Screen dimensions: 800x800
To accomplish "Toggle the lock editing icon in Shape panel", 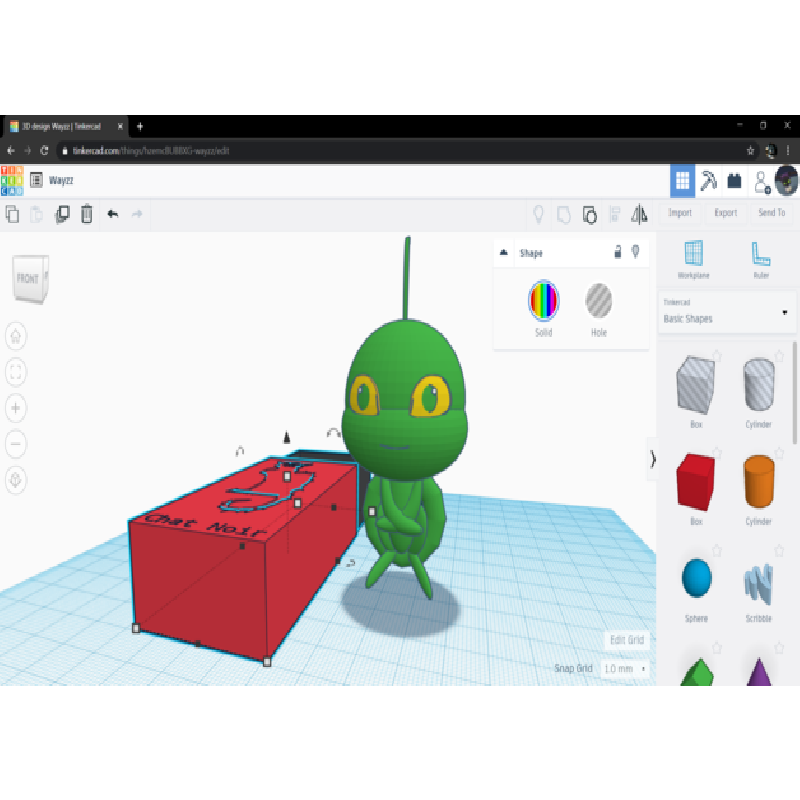I will pos(617,253).
